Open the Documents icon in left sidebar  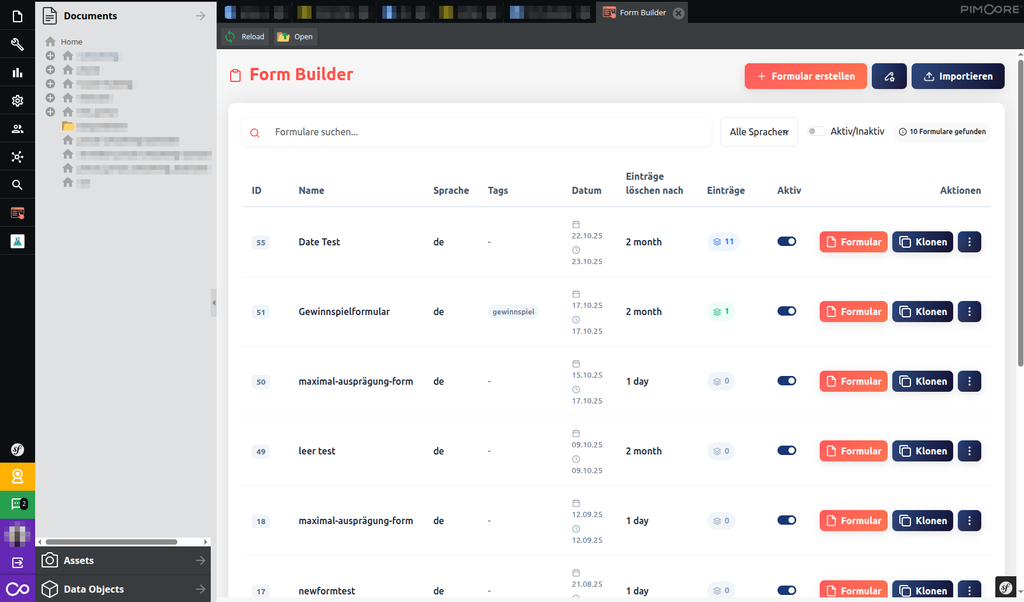click(x=18, y=16)
